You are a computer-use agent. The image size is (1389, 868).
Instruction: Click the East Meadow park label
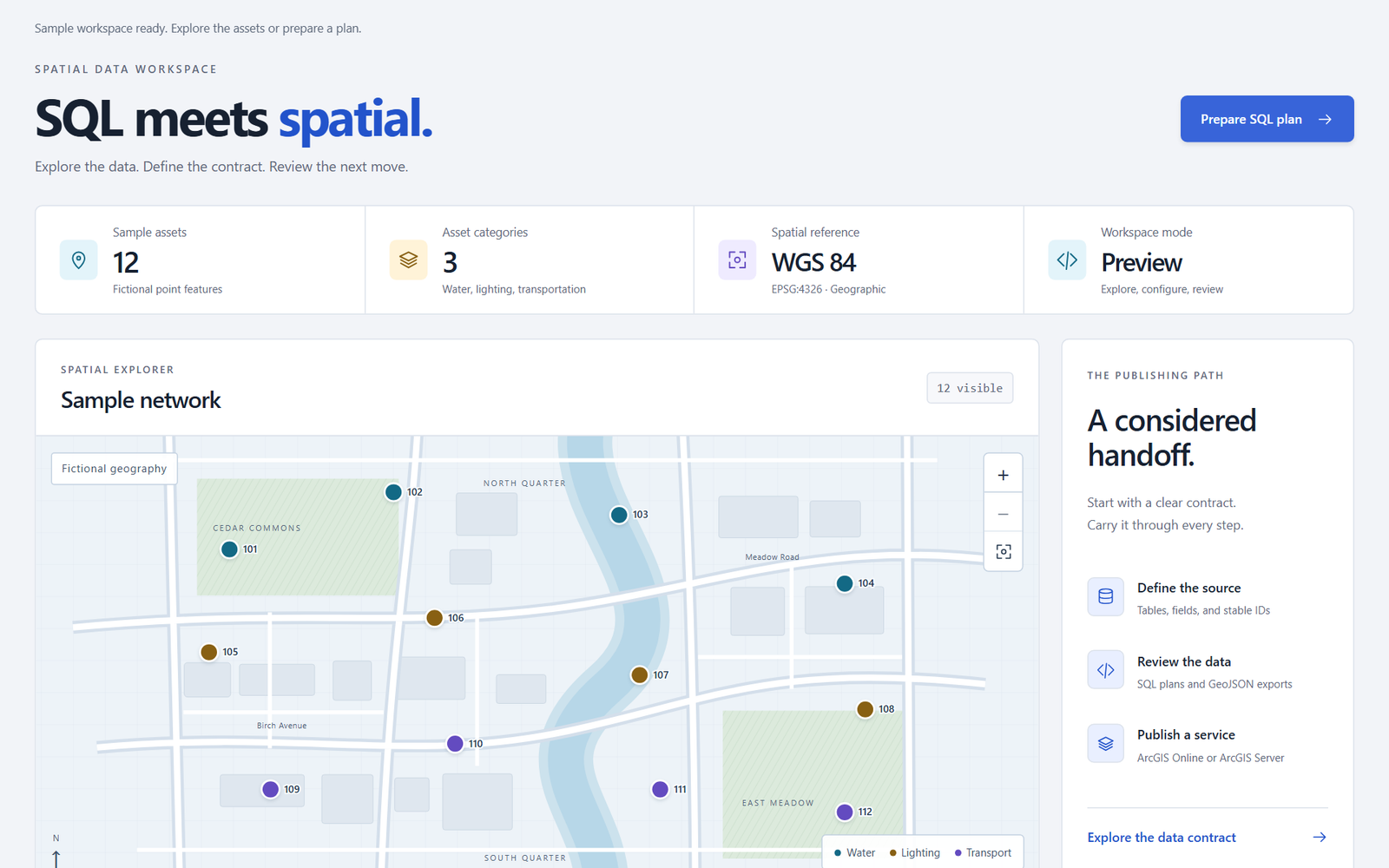click(778, 803)
